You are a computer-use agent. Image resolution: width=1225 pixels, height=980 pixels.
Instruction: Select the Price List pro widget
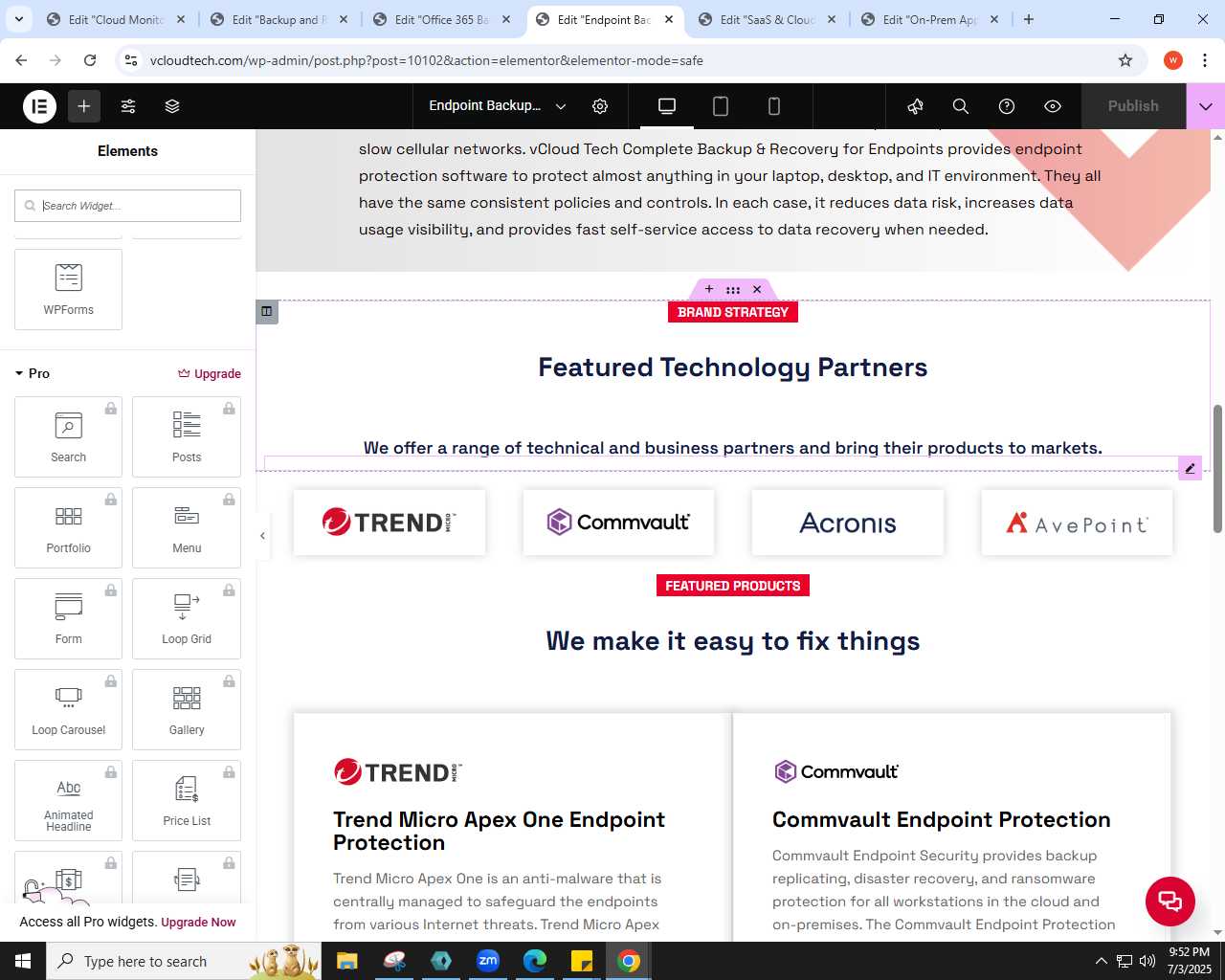(187, 800)
